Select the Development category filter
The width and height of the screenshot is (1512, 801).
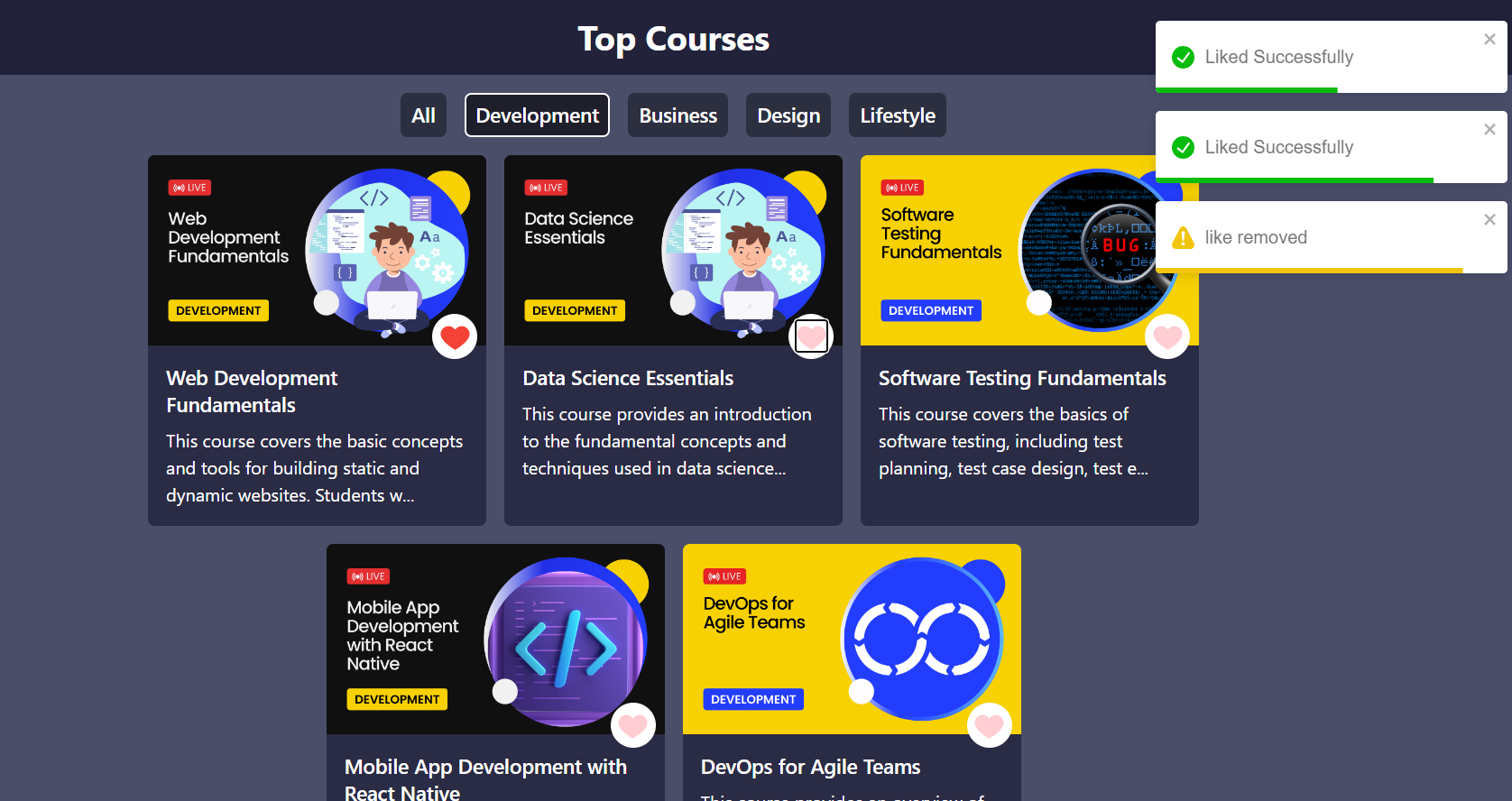pyautogui.click(x=538, y=115)
